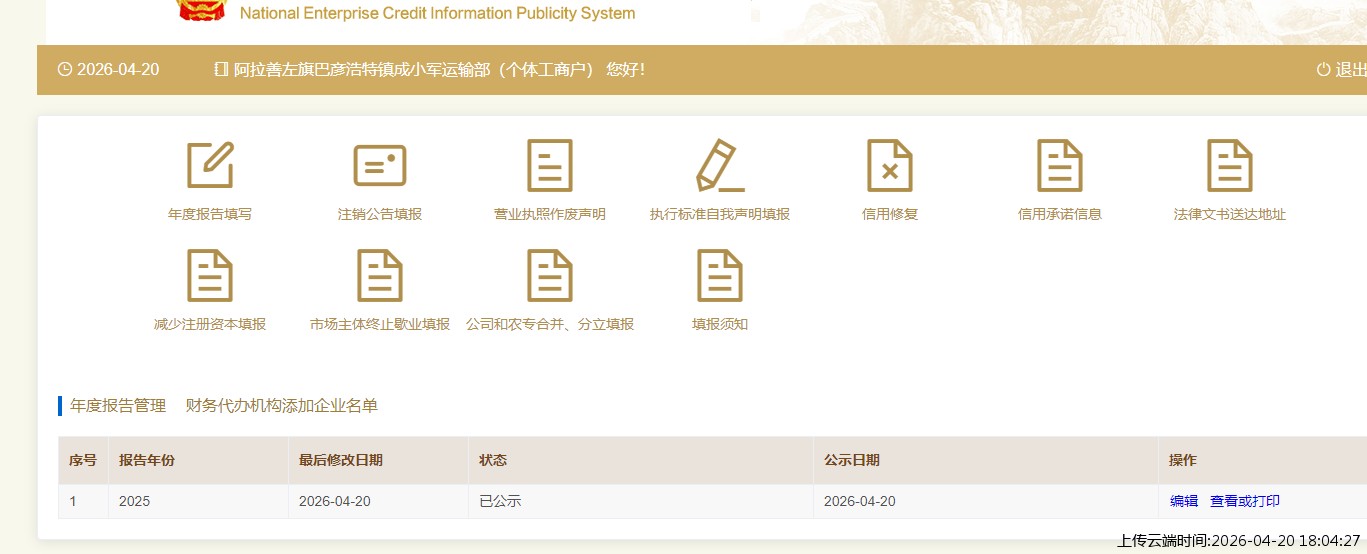Open the 填报须知 document icon
Viewport: 1367px width, 554px height.
coord(720,275)
